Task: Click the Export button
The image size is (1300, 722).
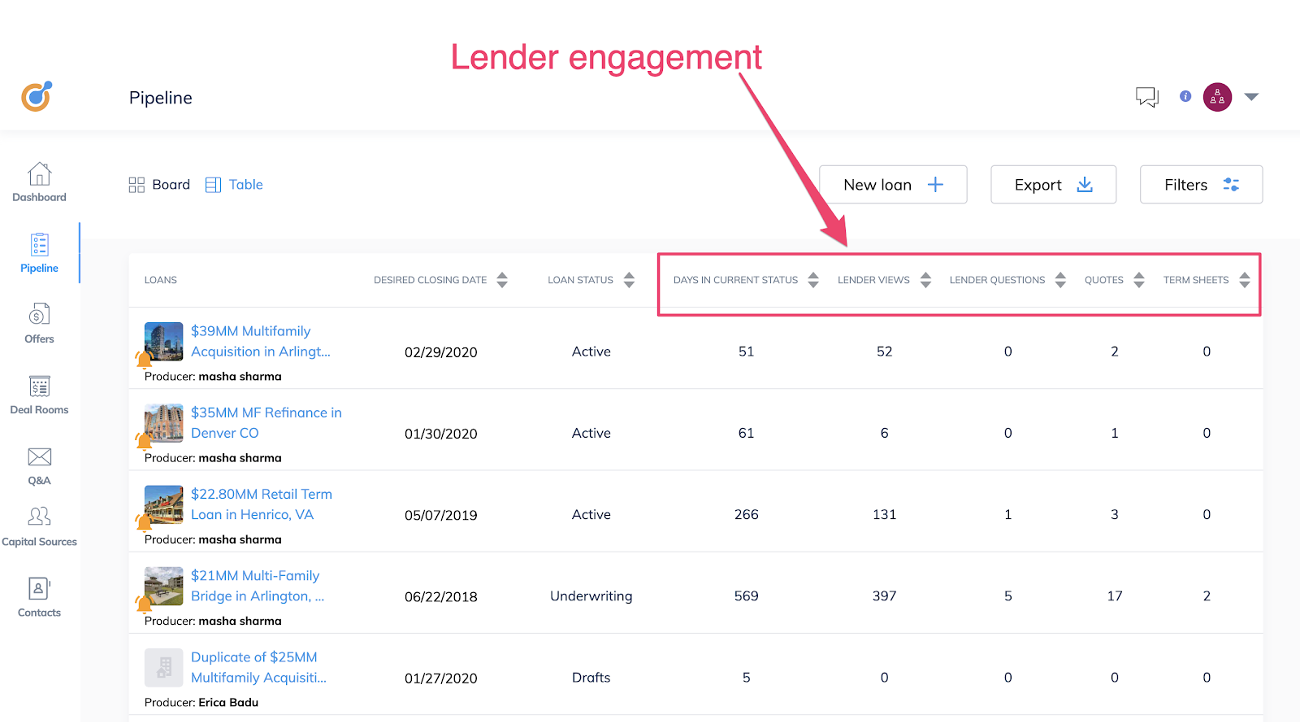Action: [1053, 185]
